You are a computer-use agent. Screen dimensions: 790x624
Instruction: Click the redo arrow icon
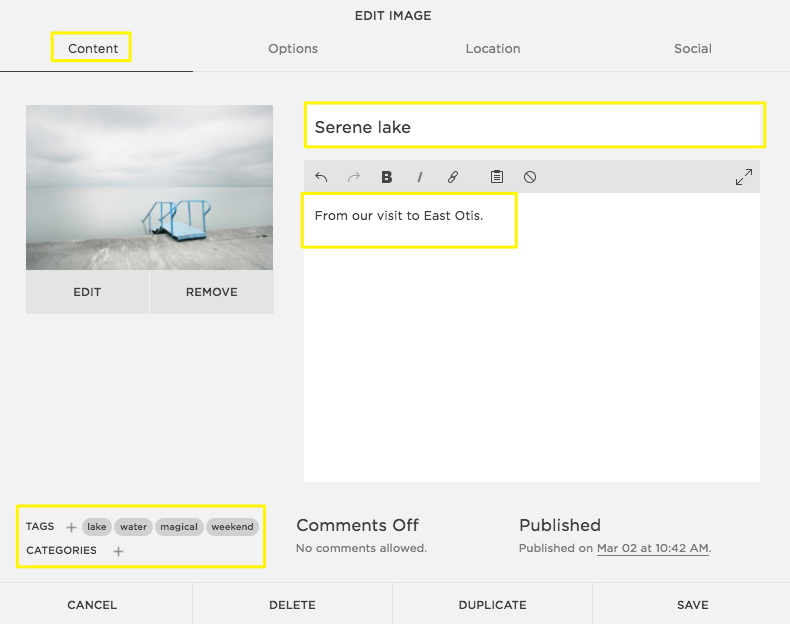coord(353,177)
